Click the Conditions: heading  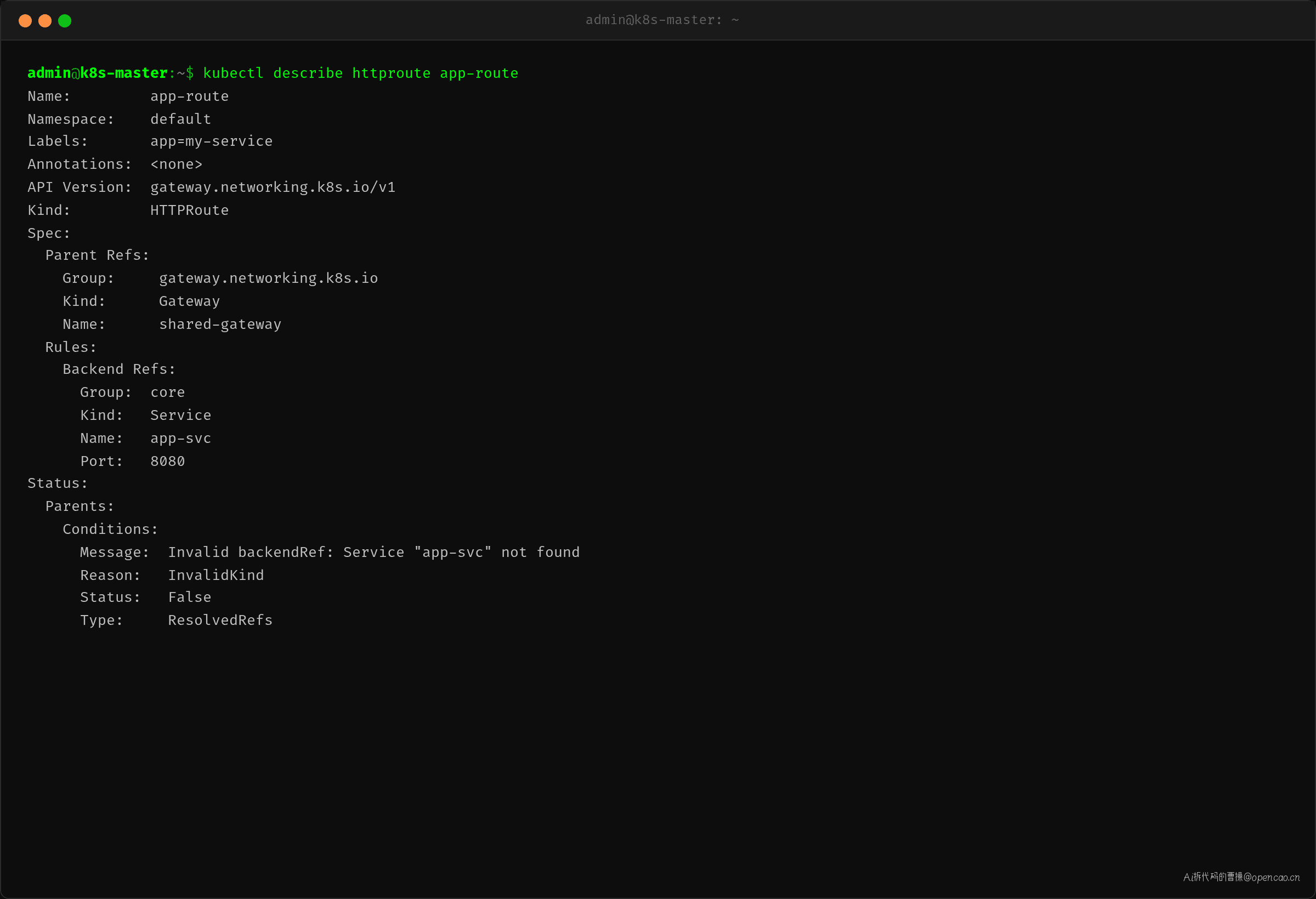pos(110,530)
